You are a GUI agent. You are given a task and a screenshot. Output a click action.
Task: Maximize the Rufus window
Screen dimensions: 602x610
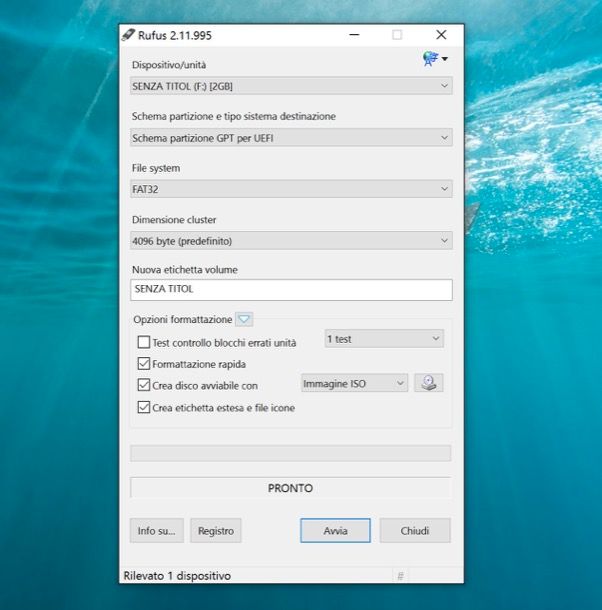pyautogui.click(x=397, y=35)
